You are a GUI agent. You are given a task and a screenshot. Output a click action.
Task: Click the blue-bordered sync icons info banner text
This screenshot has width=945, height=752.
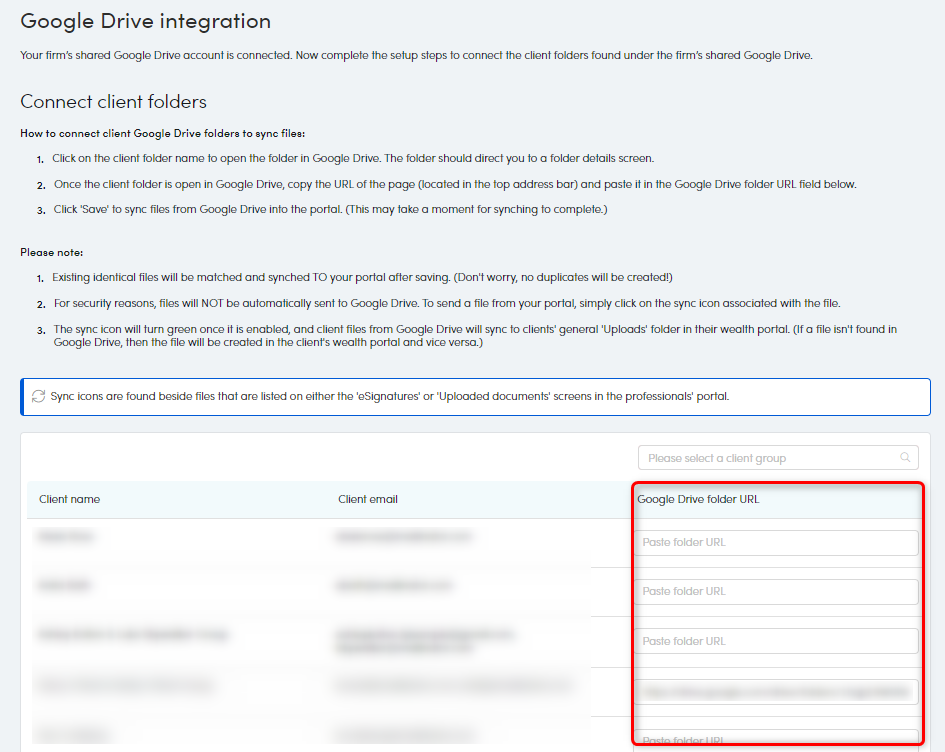coord(390,396)
